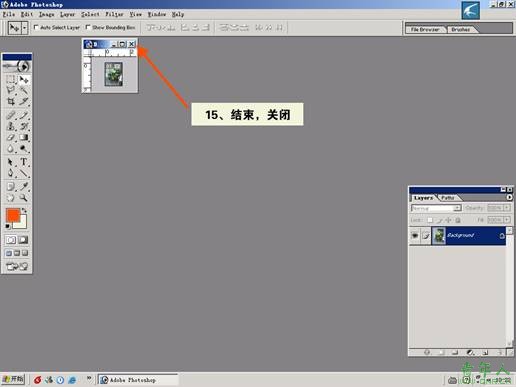Select the Lasso tool
The image size is (516, 387).
(11, 90)
